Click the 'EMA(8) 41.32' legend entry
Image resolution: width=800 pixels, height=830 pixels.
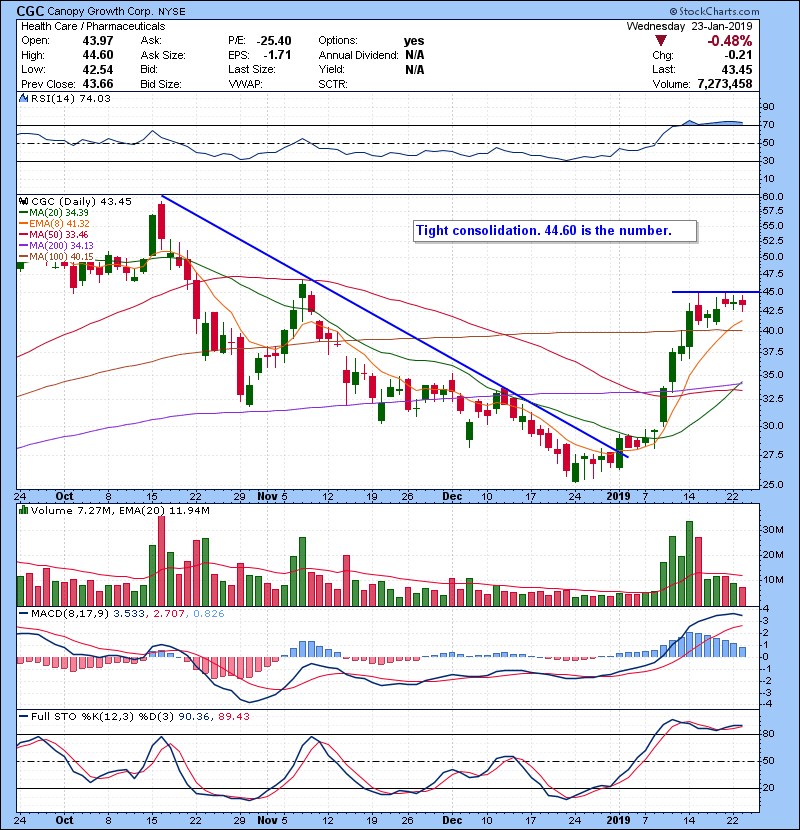59,223
